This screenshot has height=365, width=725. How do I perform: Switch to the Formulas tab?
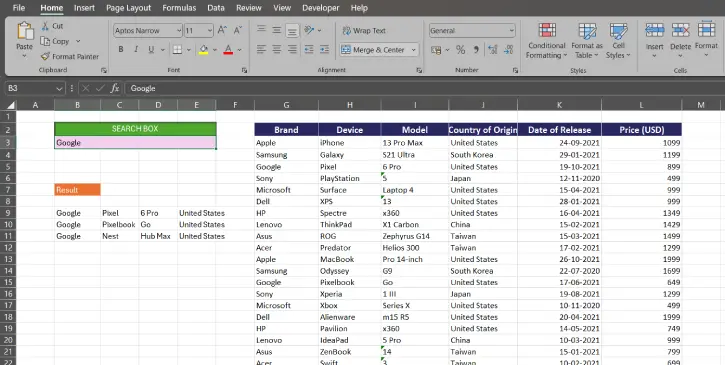[x=179, y=8]
